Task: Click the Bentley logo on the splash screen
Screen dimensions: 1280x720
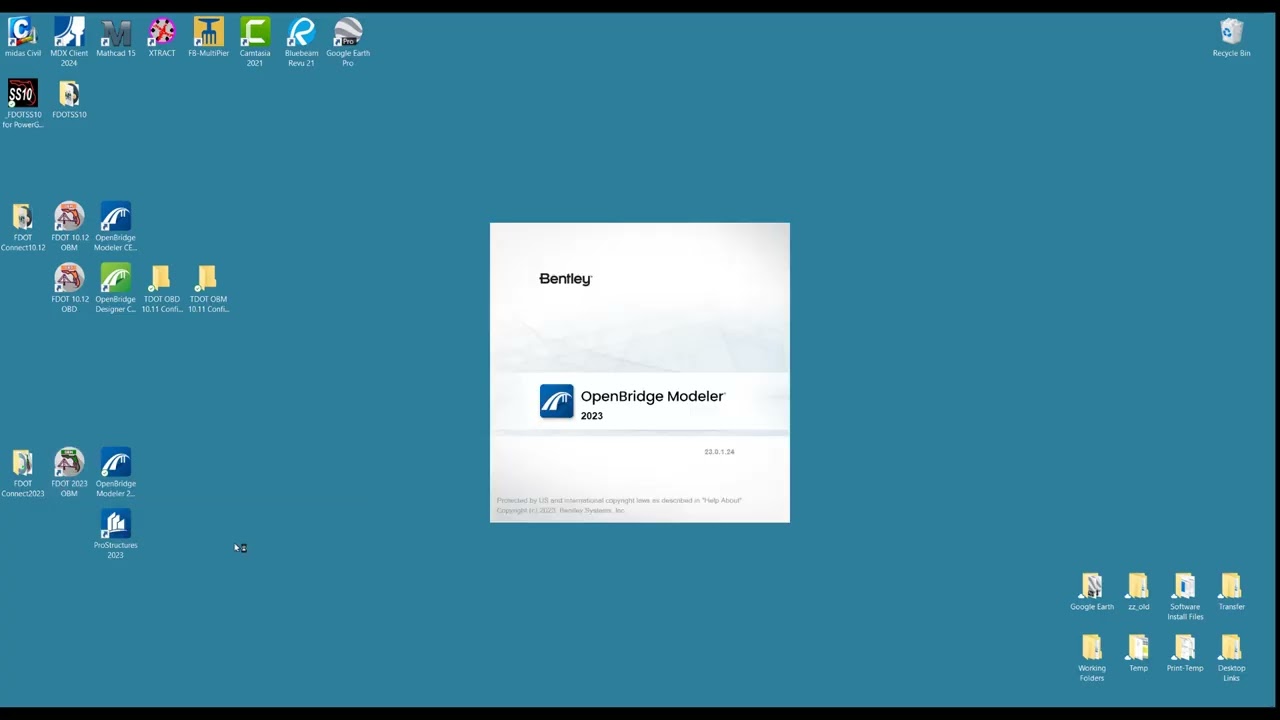Action: pos(566,279)
